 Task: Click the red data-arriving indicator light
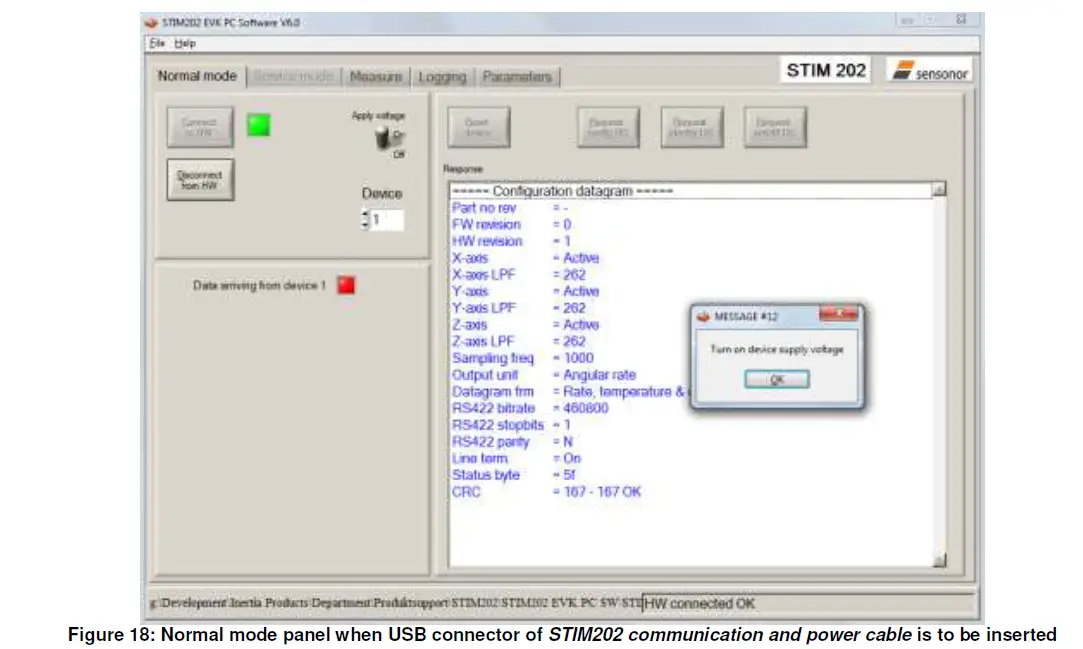tap(346, 284)
